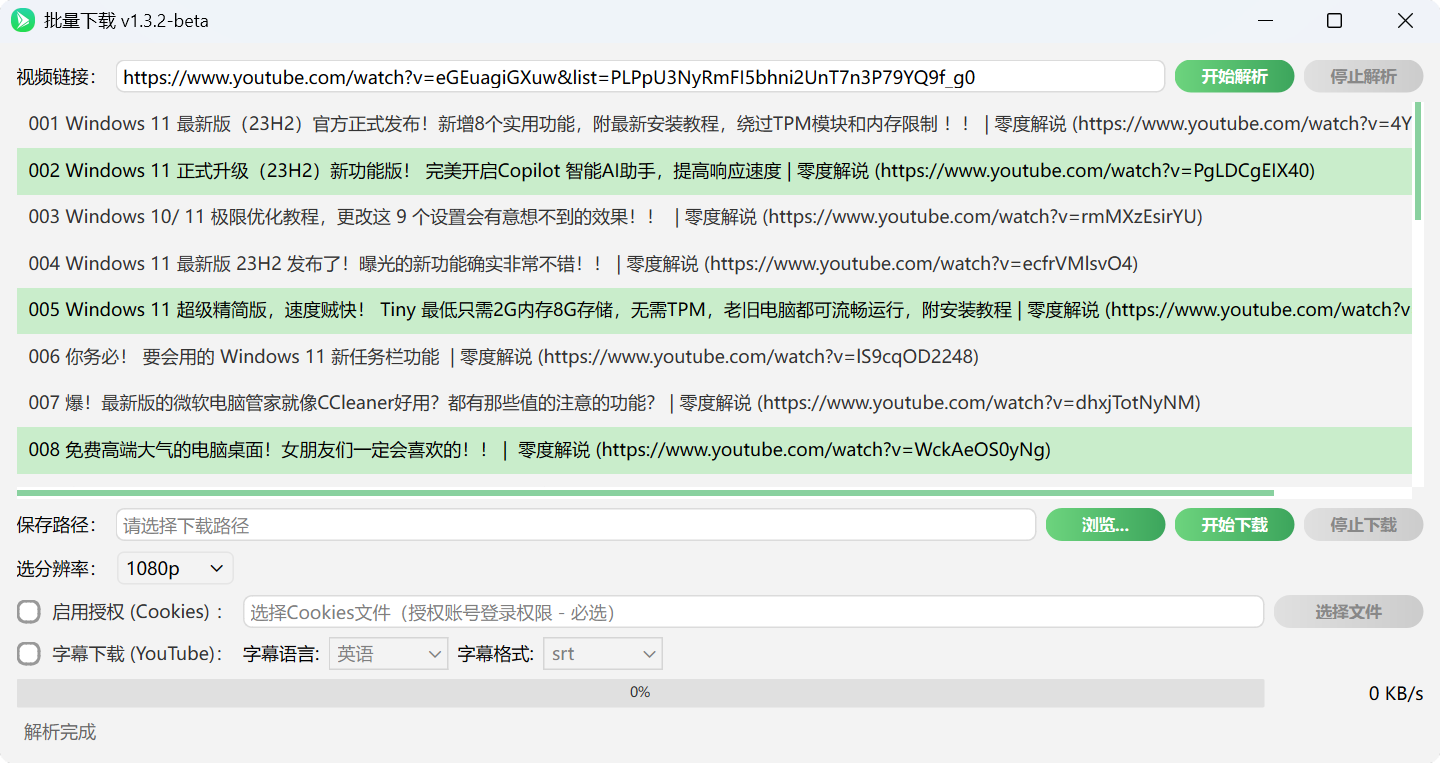
Task: Tick the 字幕下载 (YouTube) checkbox
Action: (29, 654)
